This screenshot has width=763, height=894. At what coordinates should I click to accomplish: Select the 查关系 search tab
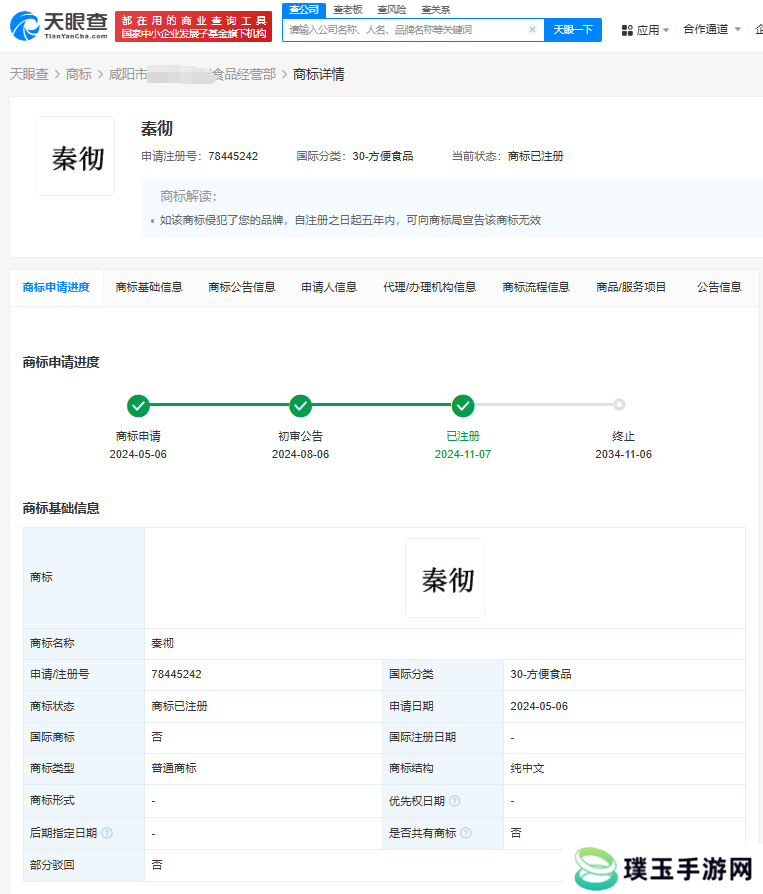click(x=436, y=10)
